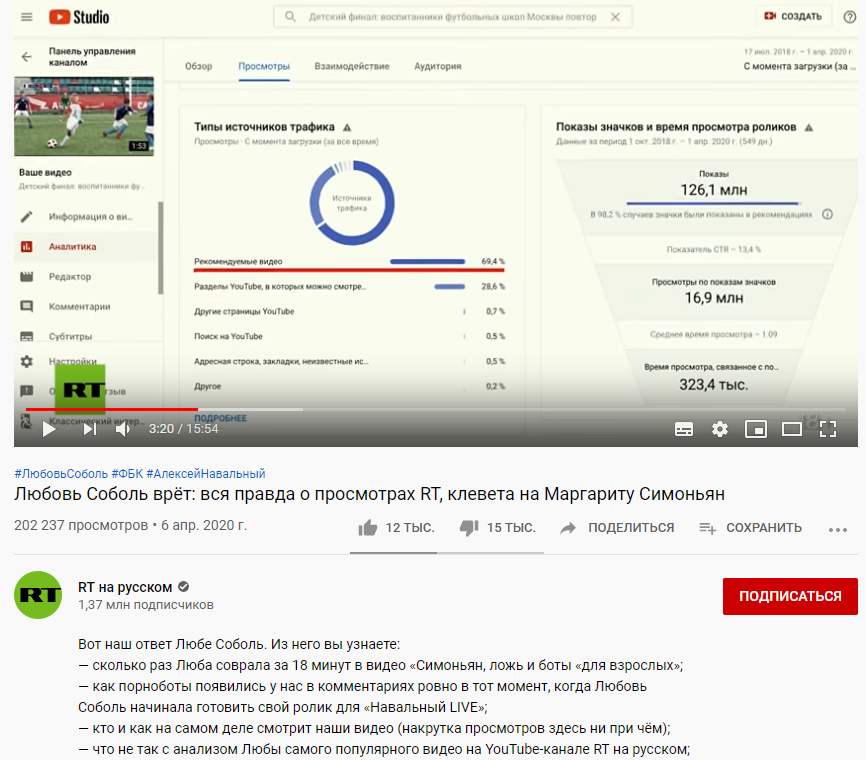Click the Настройки gear icon in sidebar
Image resolution: width=866 pixels, height=760 pixels.
[x=27, y=361]
